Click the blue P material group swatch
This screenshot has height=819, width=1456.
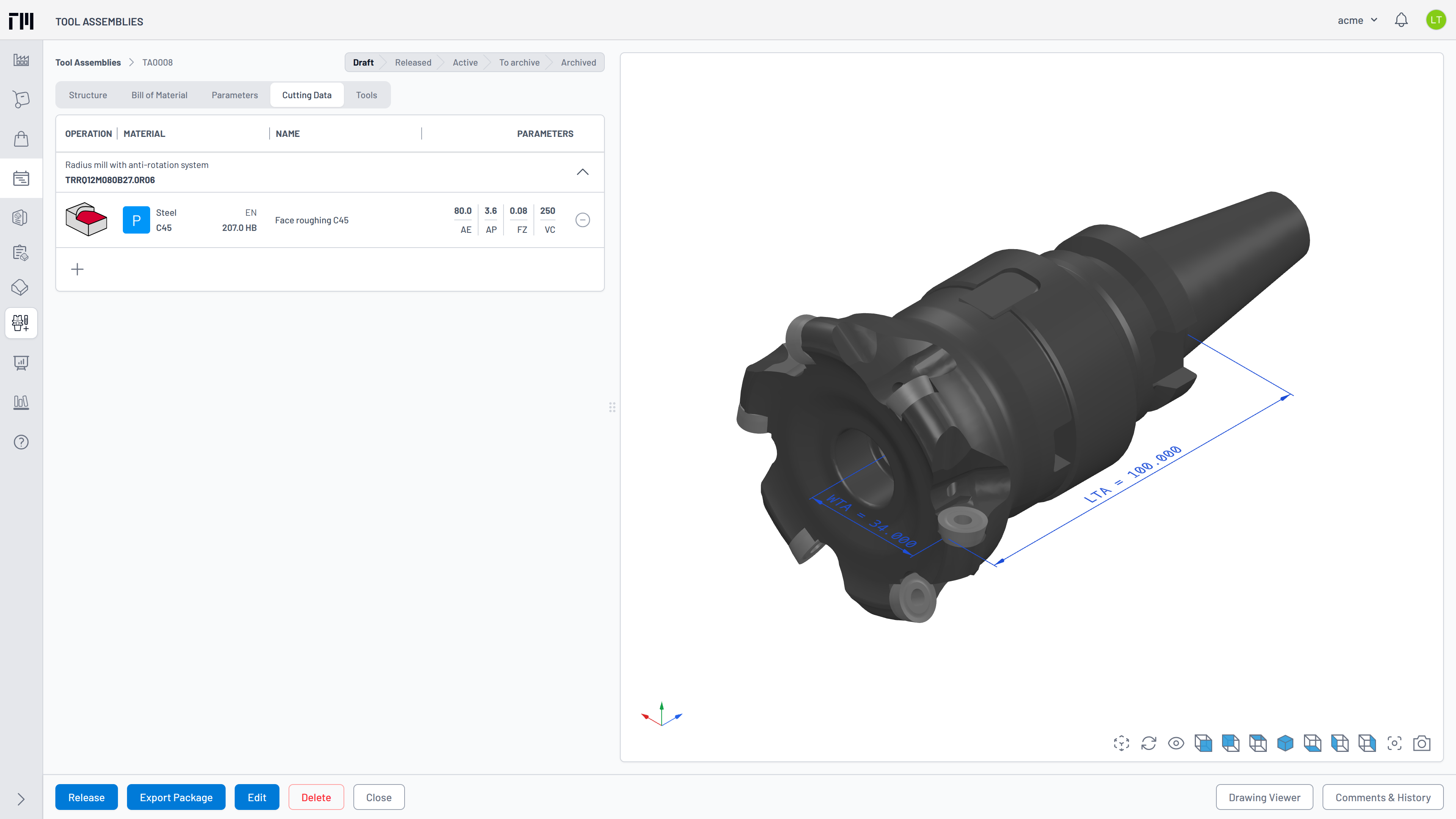[136, 220]
